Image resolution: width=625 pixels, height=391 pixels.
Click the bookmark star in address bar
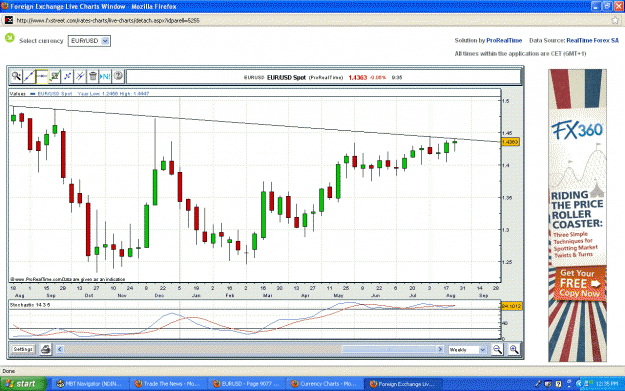(x=615, y=20)
